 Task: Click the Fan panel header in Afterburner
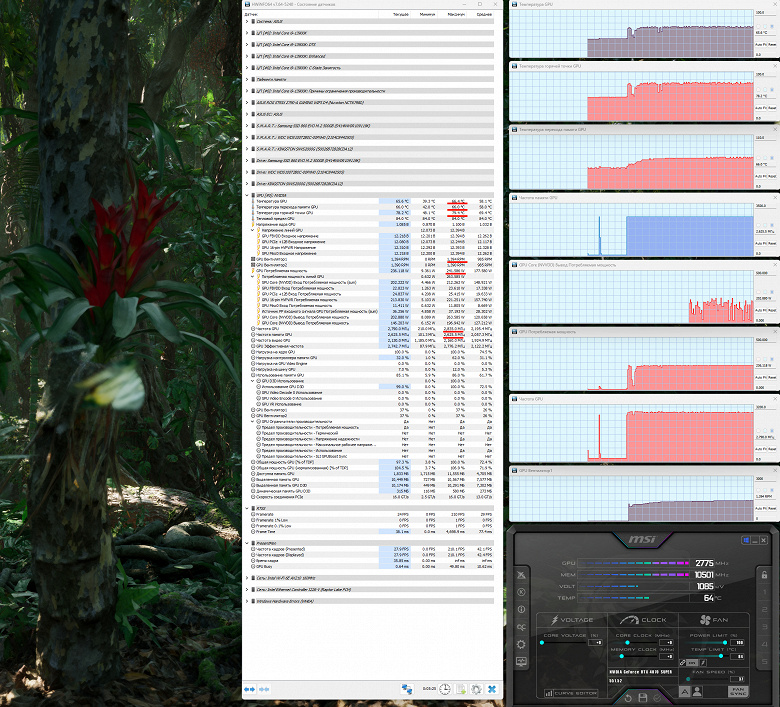tap(714, 620)
